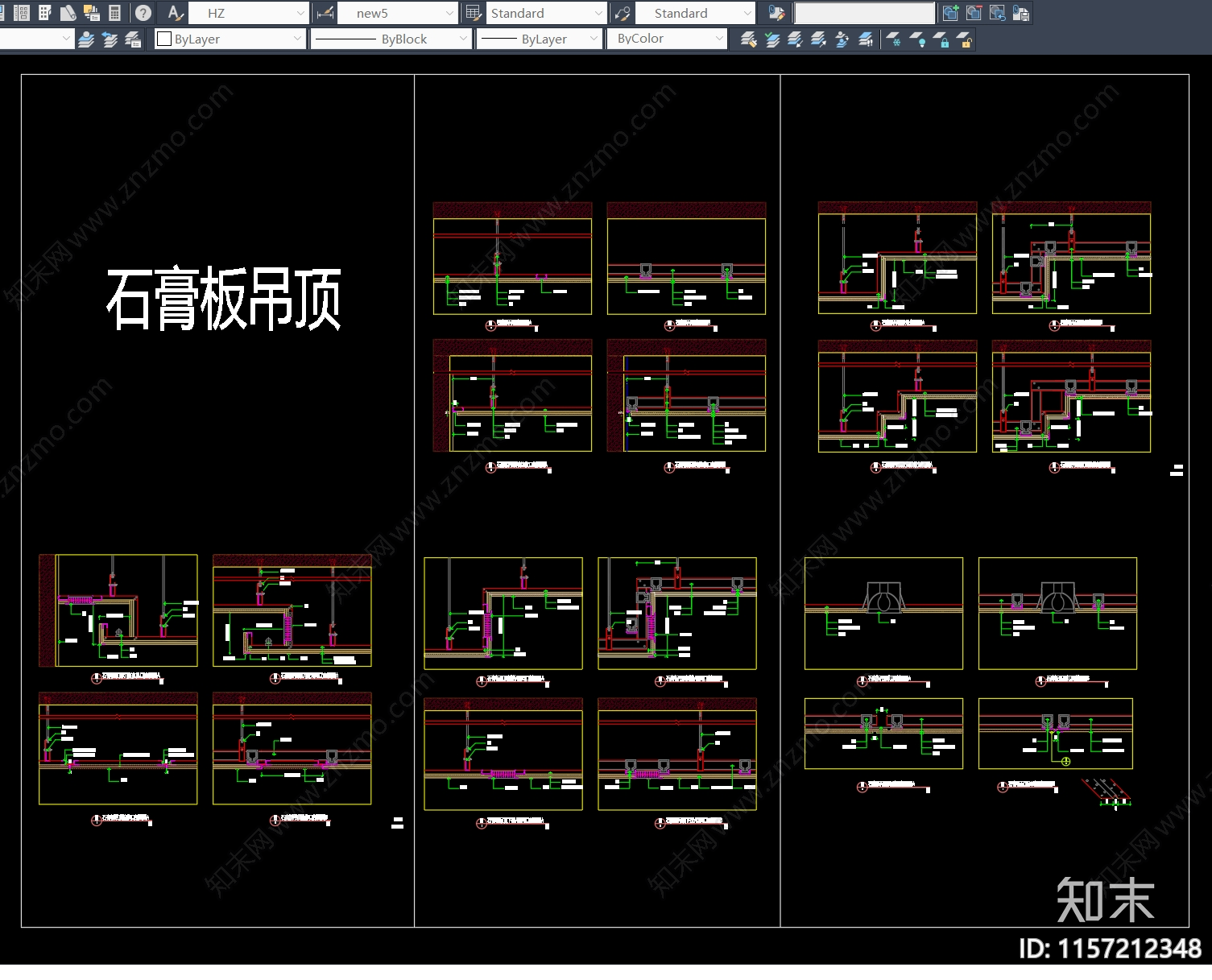Open the Dimension Style manager icon
The image size is (1212, 980).
pyautogui.click(x=325, y=13)
